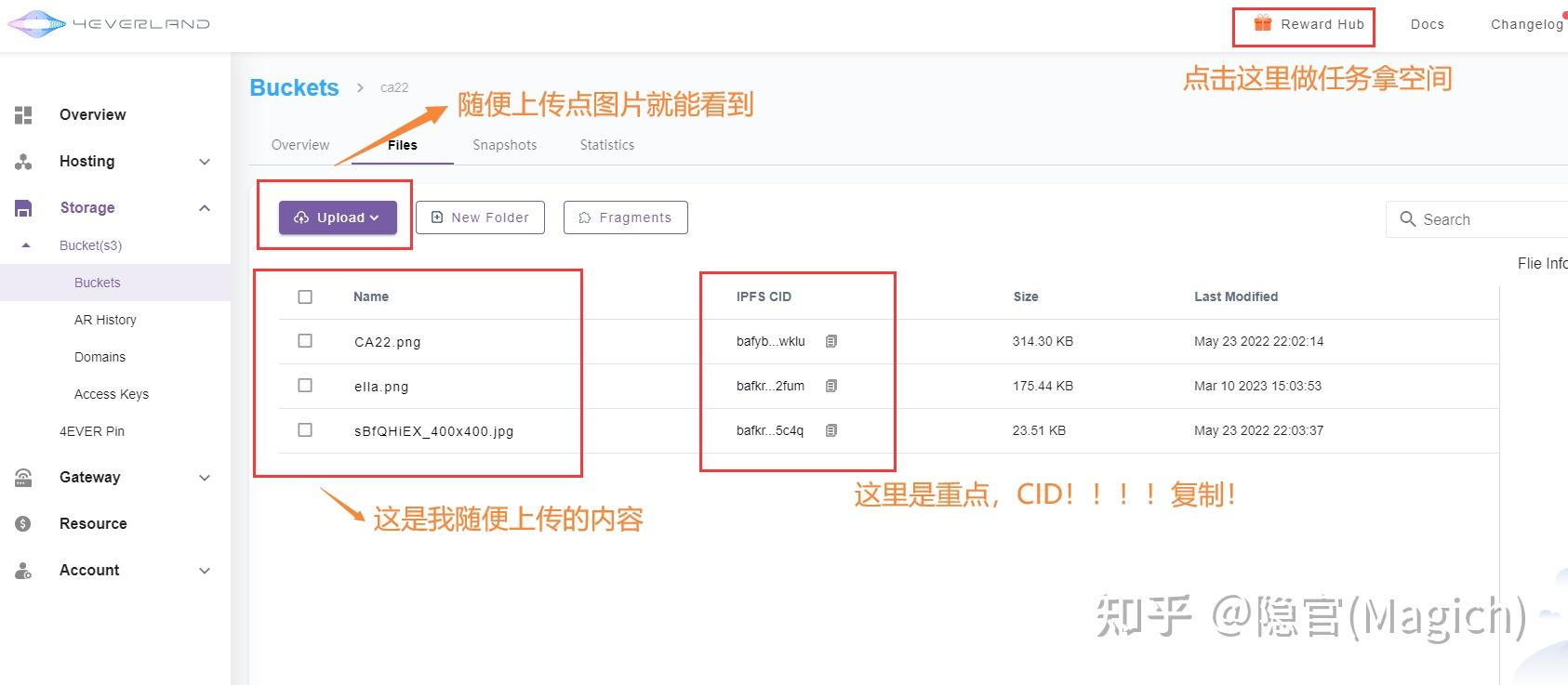
Task: Open the Changelog link
Action: 1527,24
